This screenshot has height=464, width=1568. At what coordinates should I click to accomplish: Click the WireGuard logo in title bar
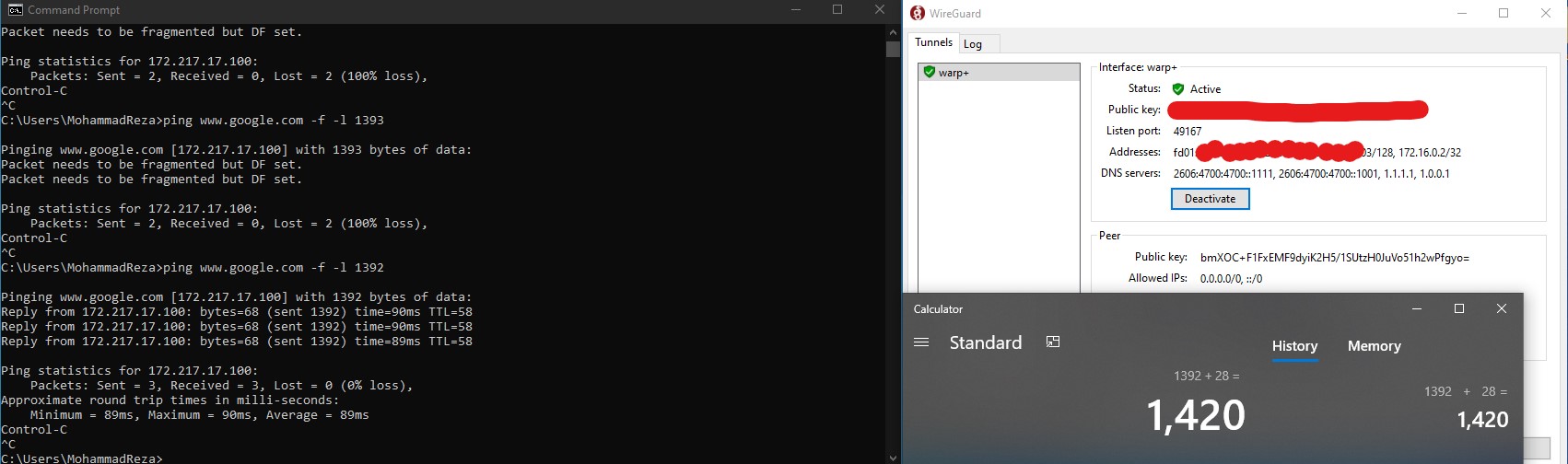[918, 13]
